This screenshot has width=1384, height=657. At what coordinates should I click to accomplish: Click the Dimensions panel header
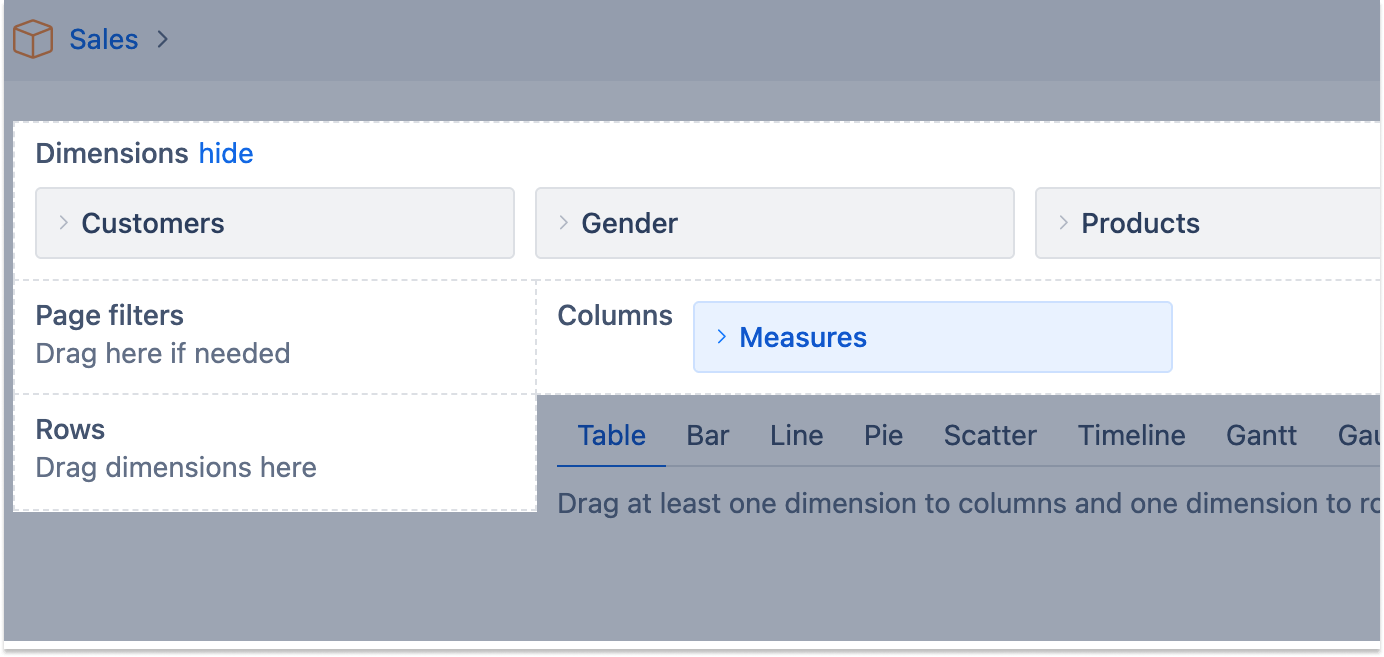tap(113, 153)
